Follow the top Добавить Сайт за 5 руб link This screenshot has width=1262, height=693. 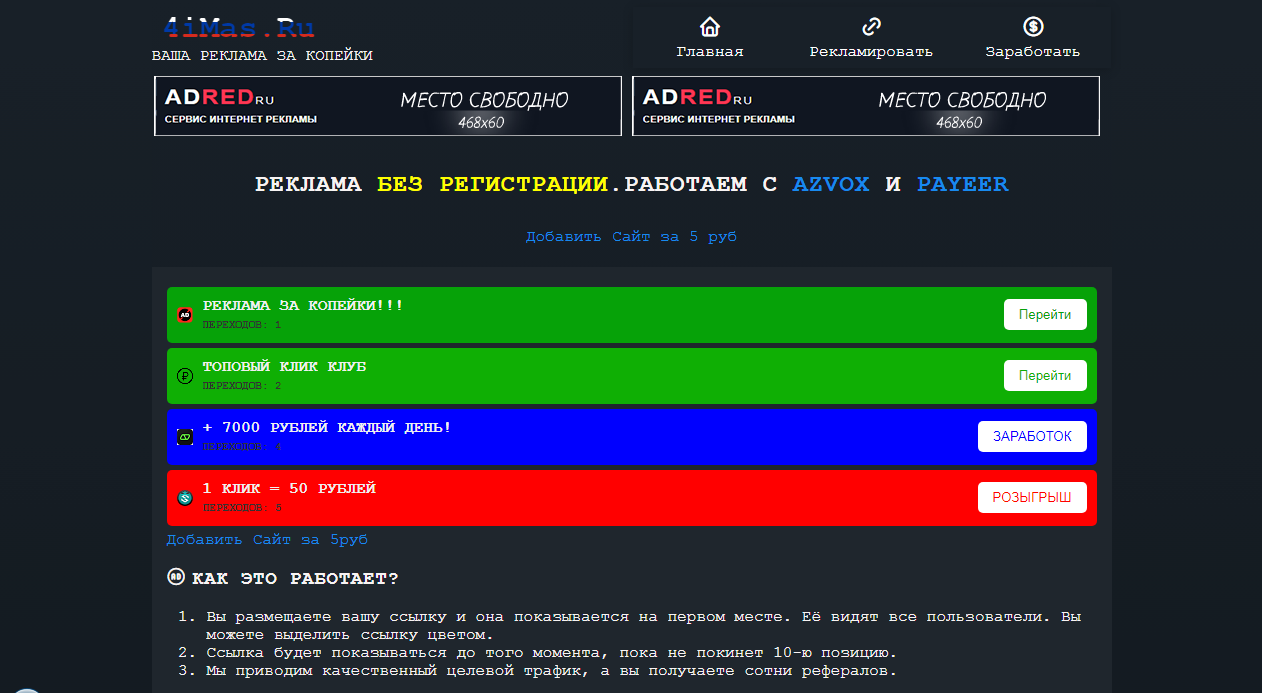pyautogui.click(x=631, y=237)
